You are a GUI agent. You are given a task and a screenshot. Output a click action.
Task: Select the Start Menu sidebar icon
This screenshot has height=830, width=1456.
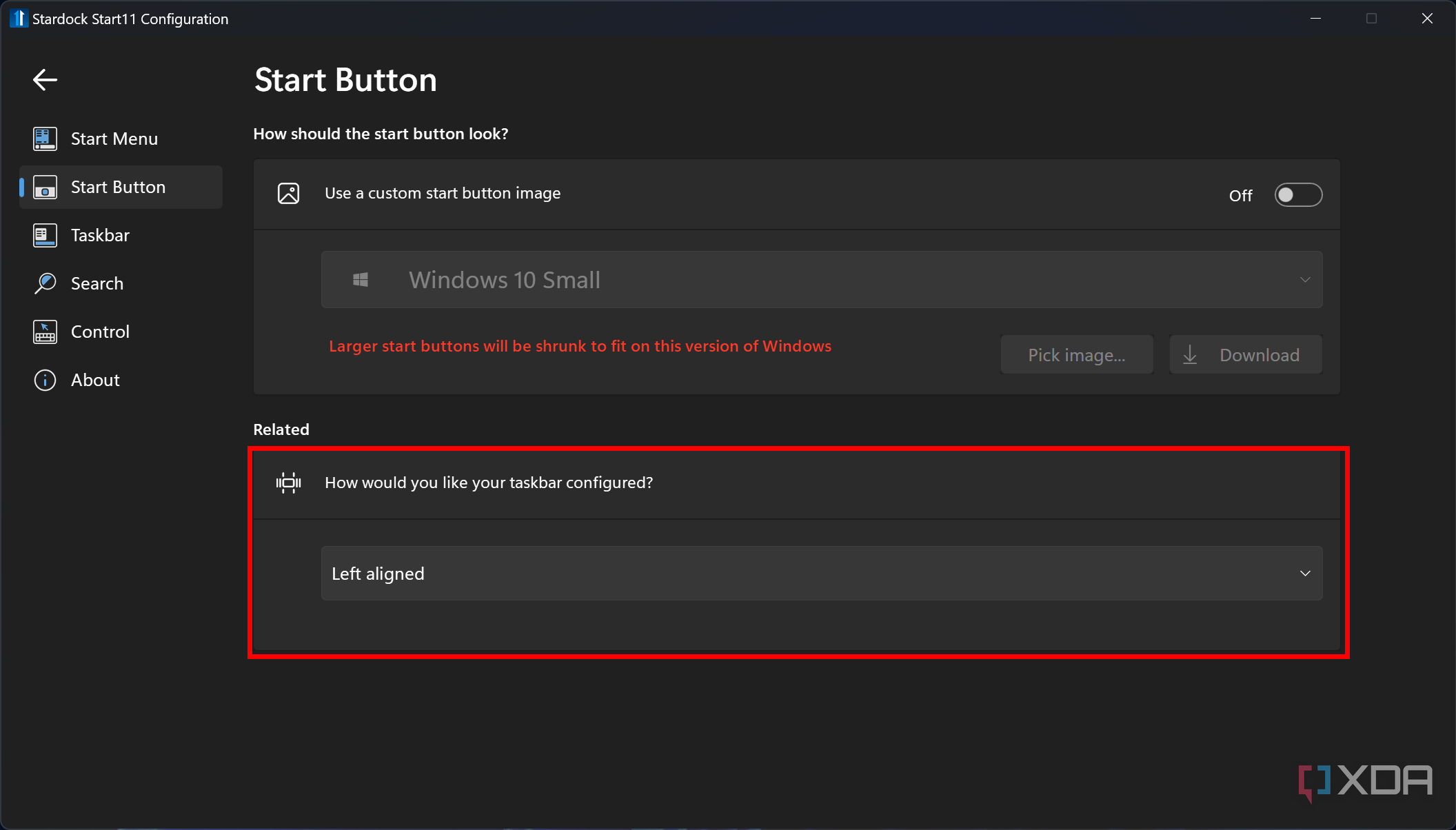pos(44,138)
